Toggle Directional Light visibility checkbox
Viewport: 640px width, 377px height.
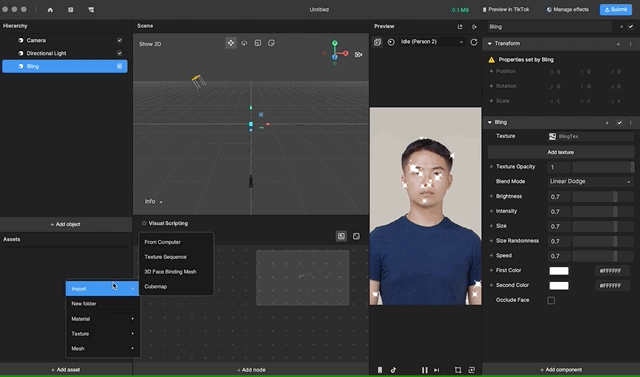pos(120,53)
